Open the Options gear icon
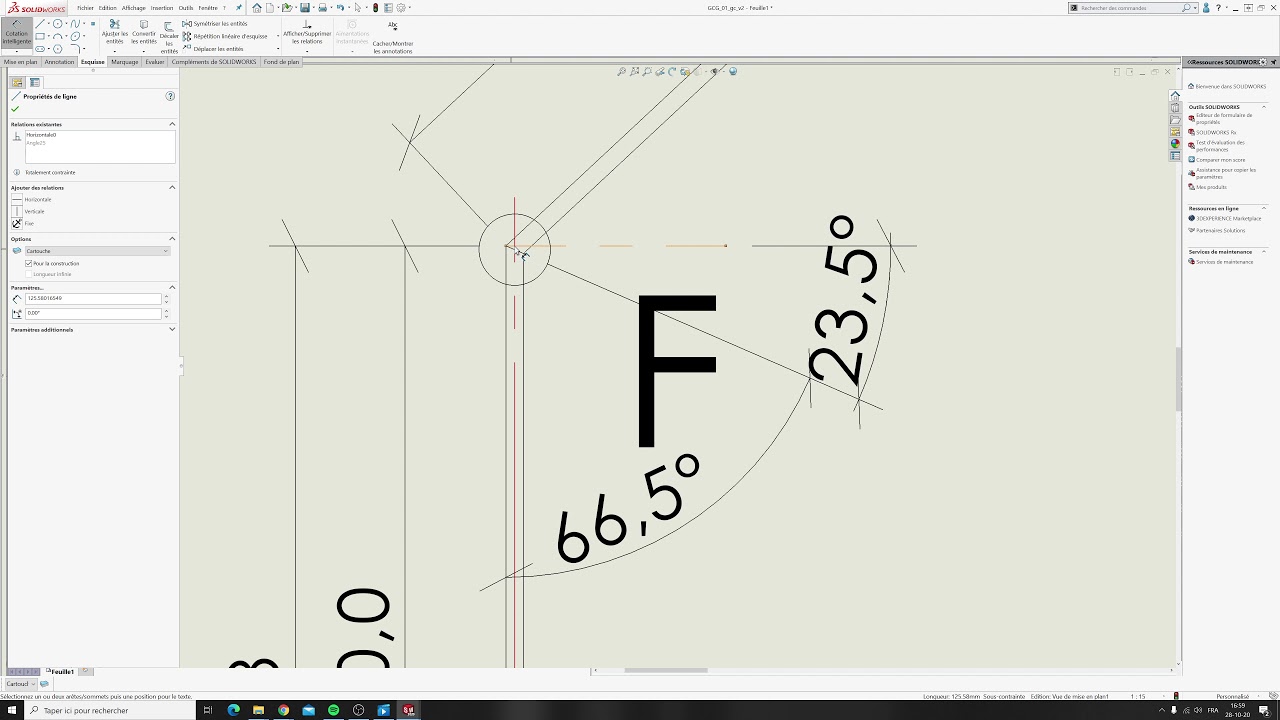Image resolution: width=1280 pixels, height=720 pixels. pyautogui.click(x=400, y=8)
